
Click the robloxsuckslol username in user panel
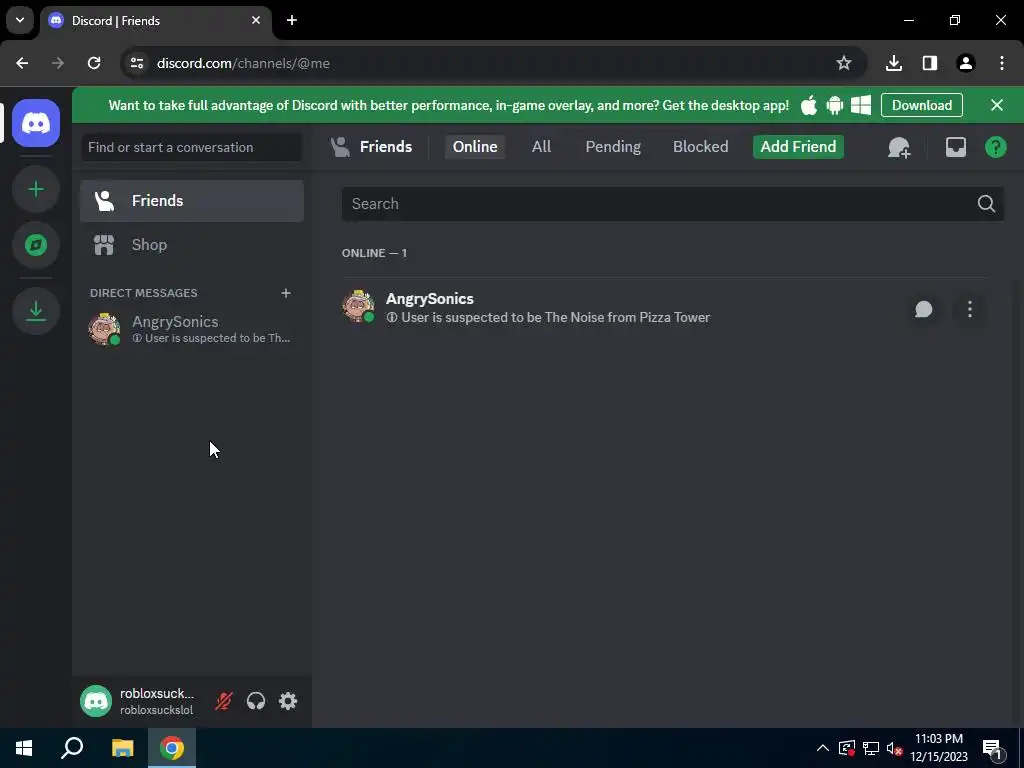tap(157, 710)
